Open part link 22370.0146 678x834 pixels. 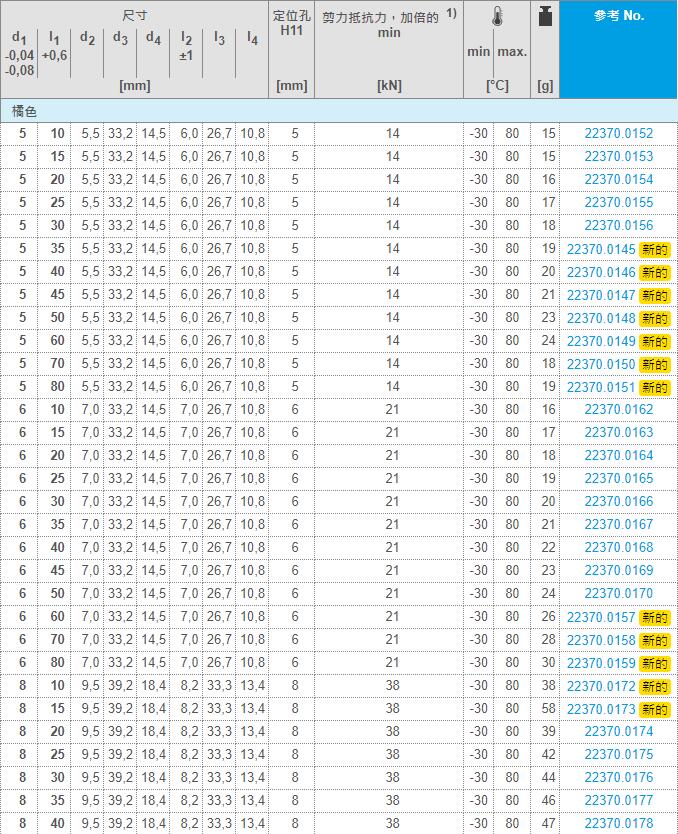click(601, 272)
